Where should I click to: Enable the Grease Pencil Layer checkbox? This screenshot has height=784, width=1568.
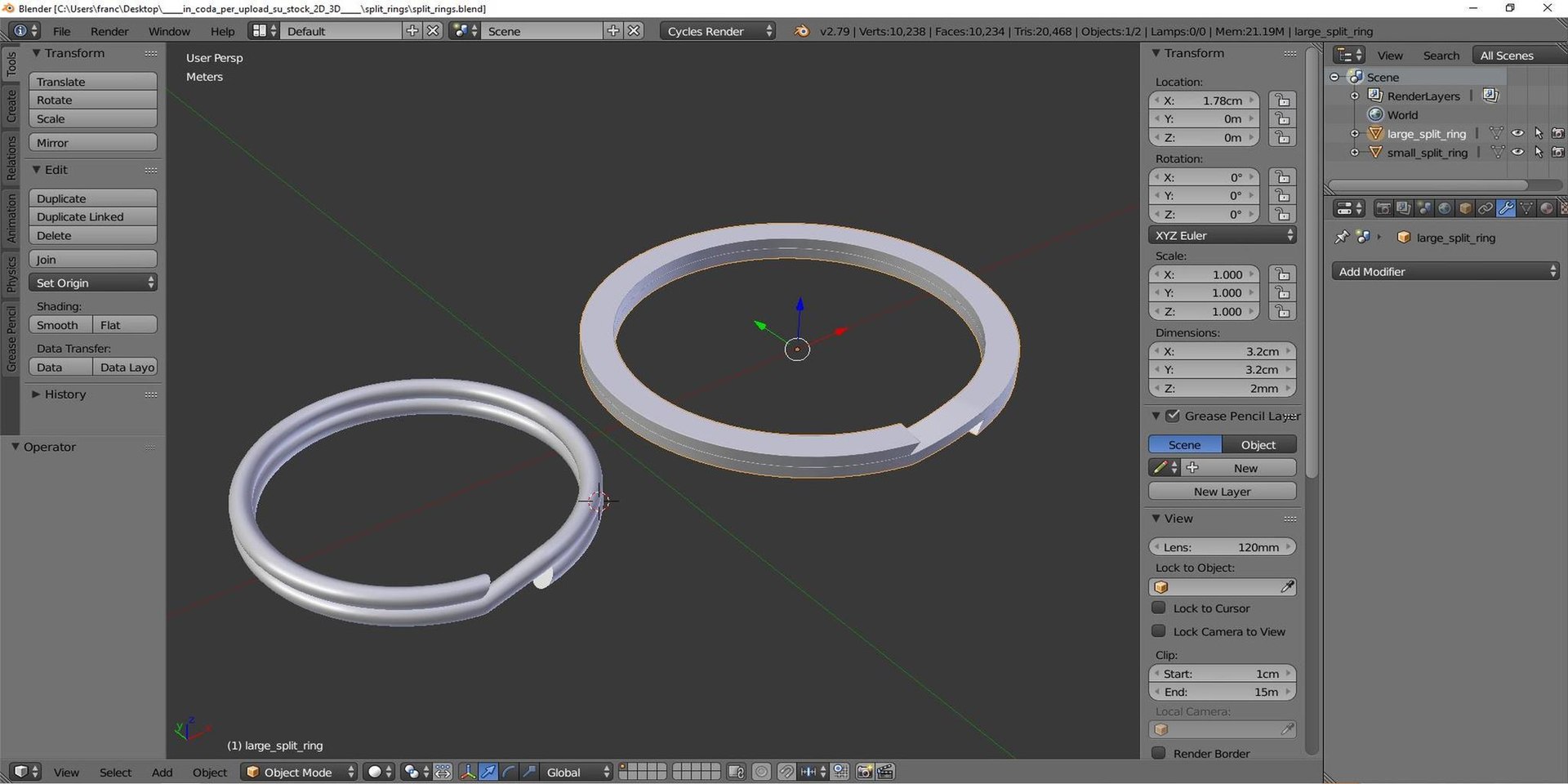1173,416
